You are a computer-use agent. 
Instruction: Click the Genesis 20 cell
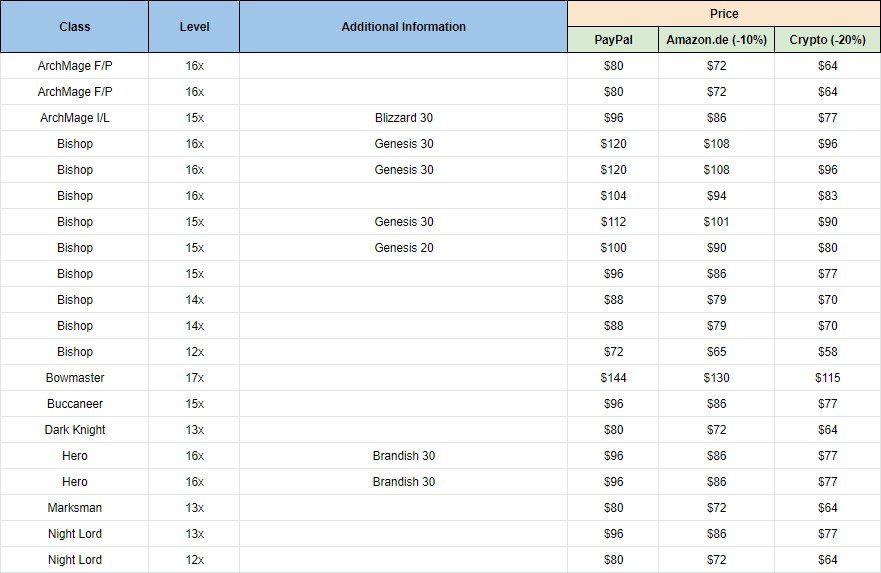(x=403, y=248)
